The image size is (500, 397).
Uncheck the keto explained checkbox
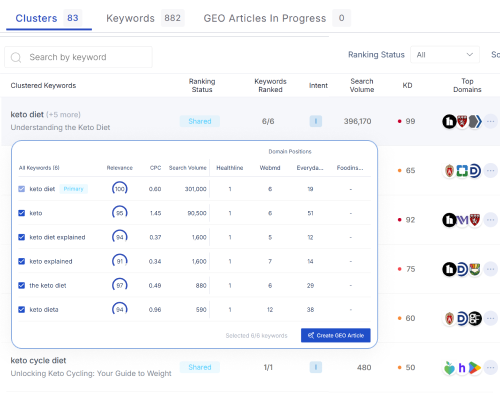tap(22, 261)
